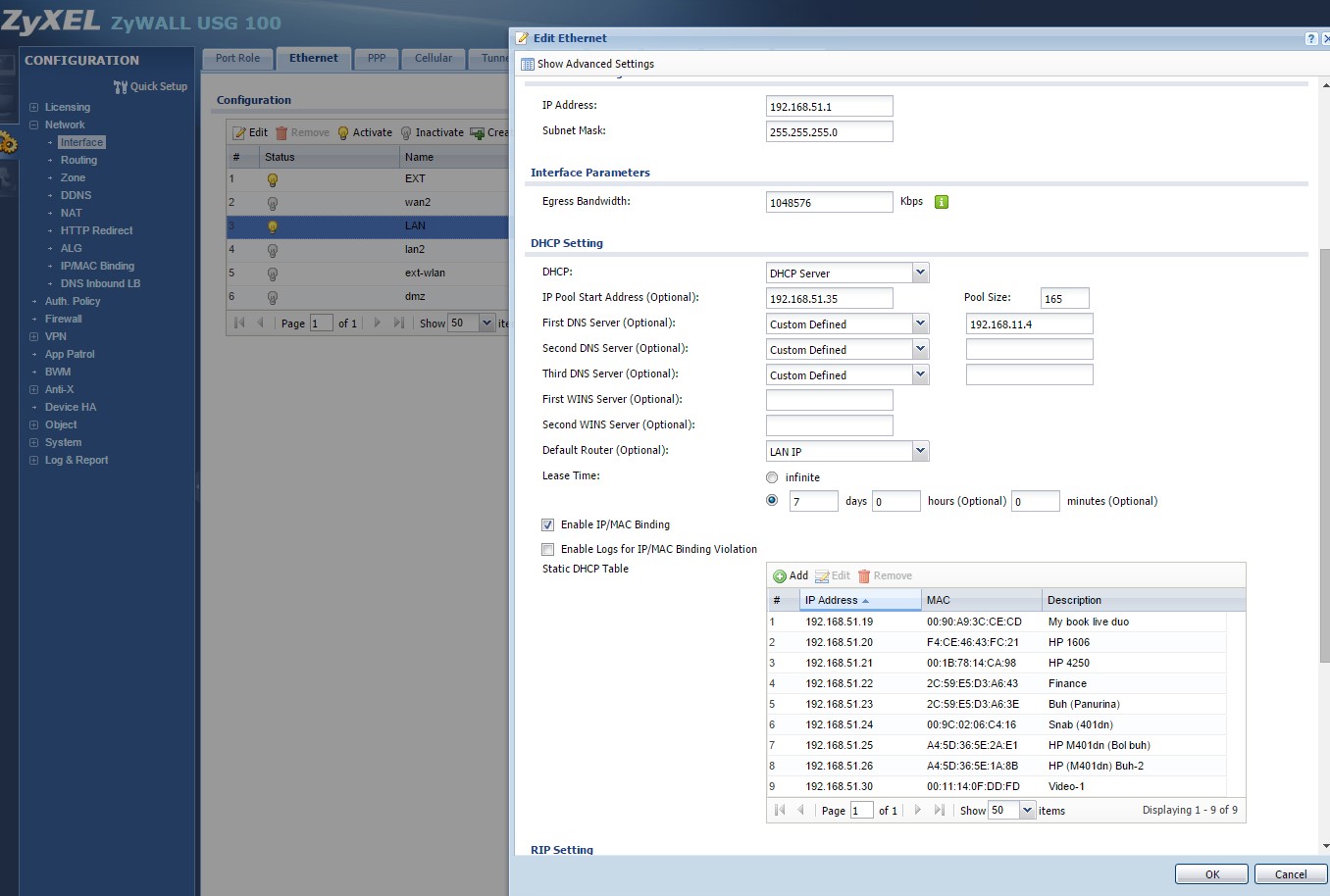Click status bulb of lan2 interface
Screen dimensions: 1330x896
pyautogui.click(x=273, y=250)
